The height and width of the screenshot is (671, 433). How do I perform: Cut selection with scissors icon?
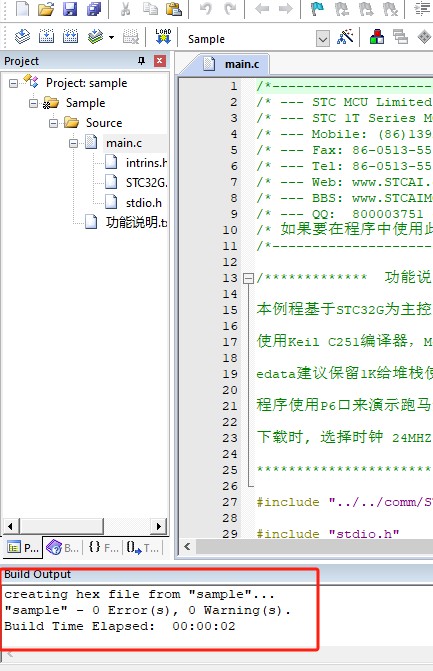point(125,8)
